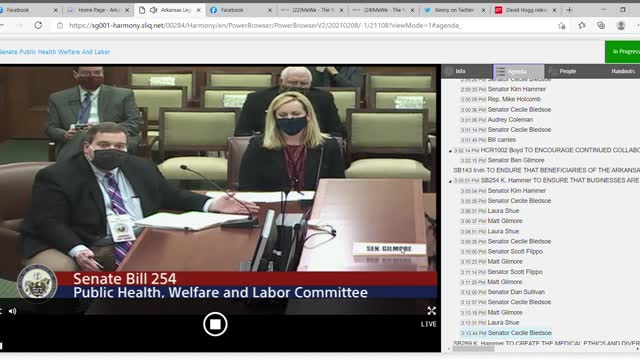Select Senator Ben Gilmore entry

pyautogui.click(x=502, y=160)
